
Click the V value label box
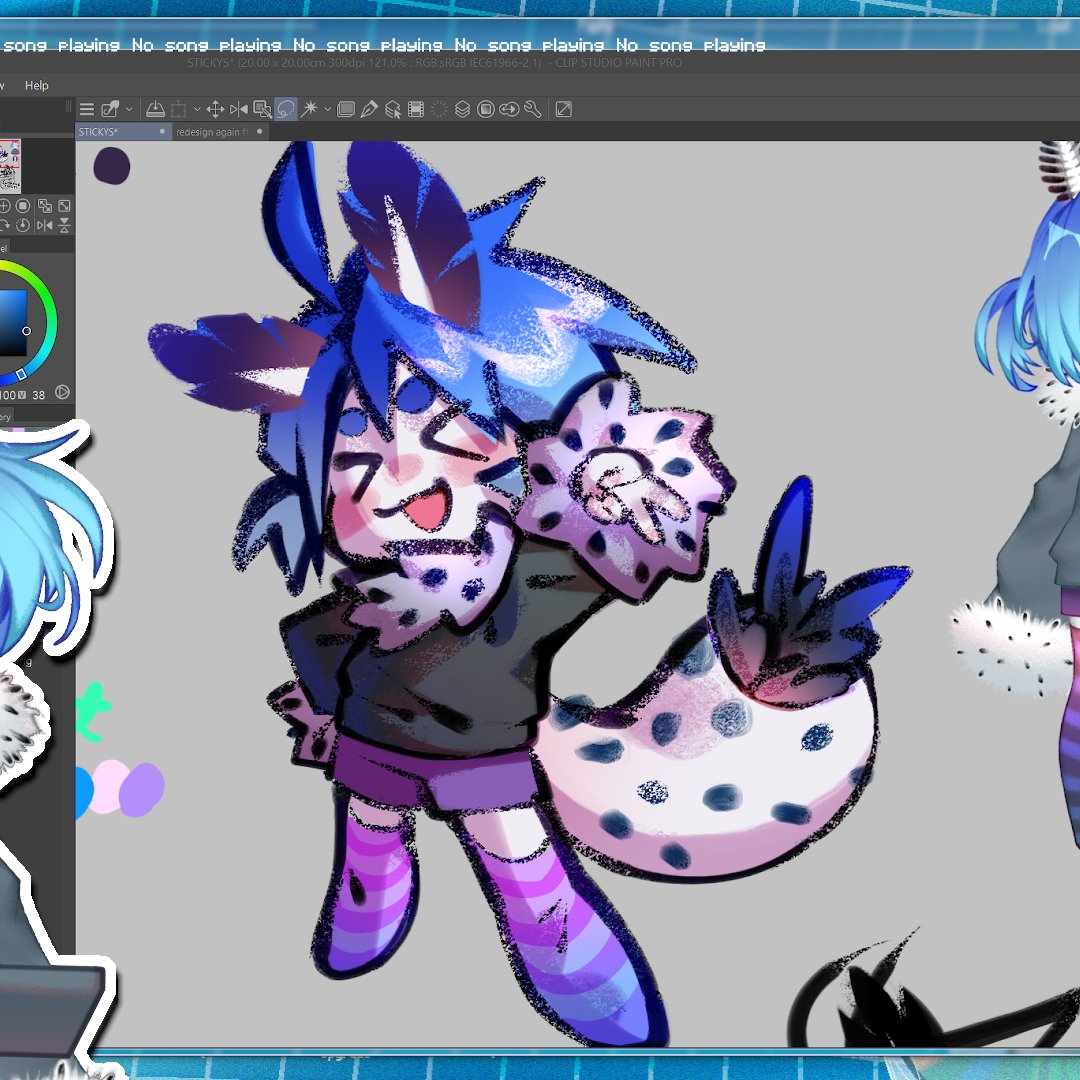23,395
